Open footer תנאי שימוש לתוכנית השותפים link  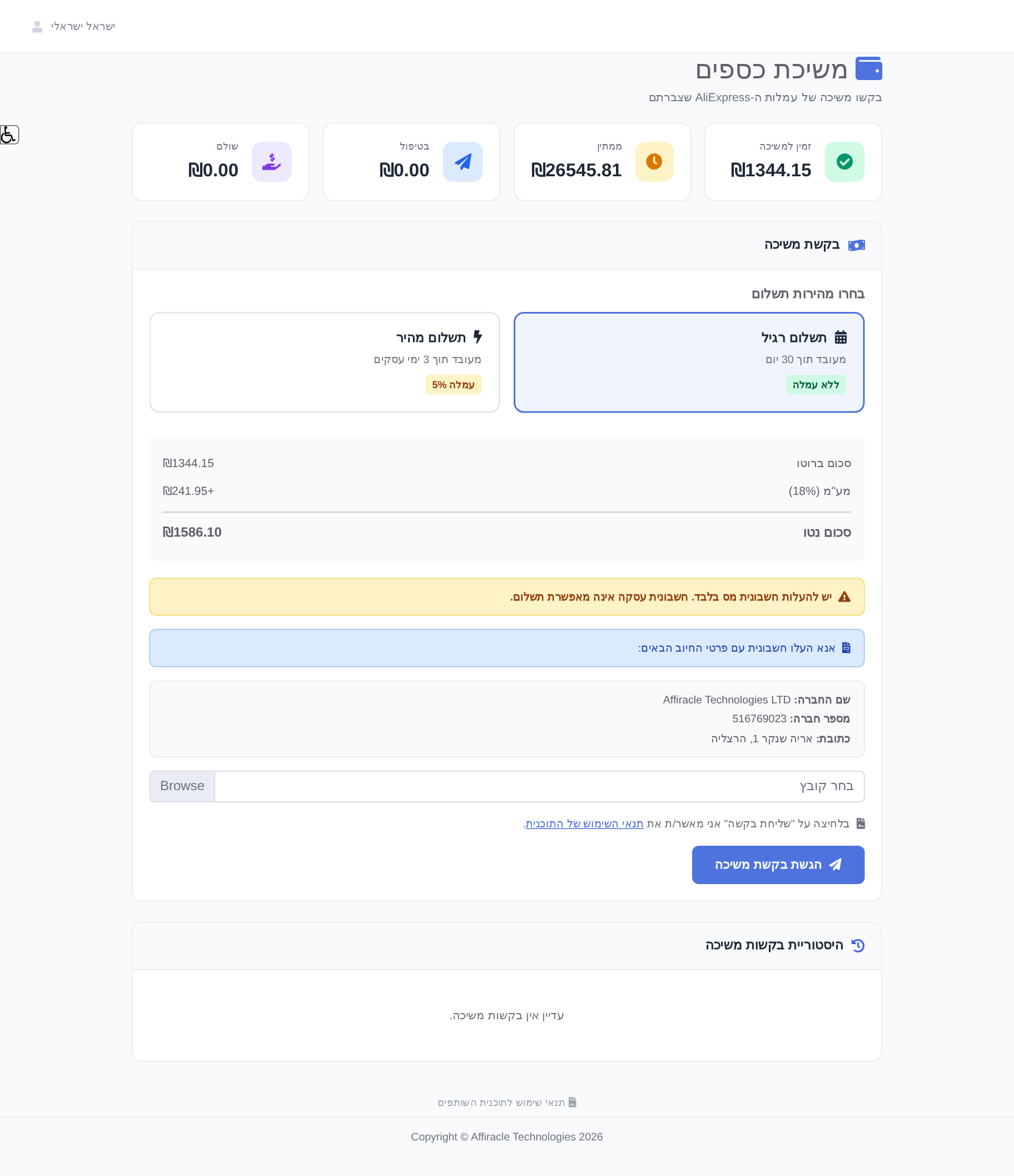[x=506, y=1102]
